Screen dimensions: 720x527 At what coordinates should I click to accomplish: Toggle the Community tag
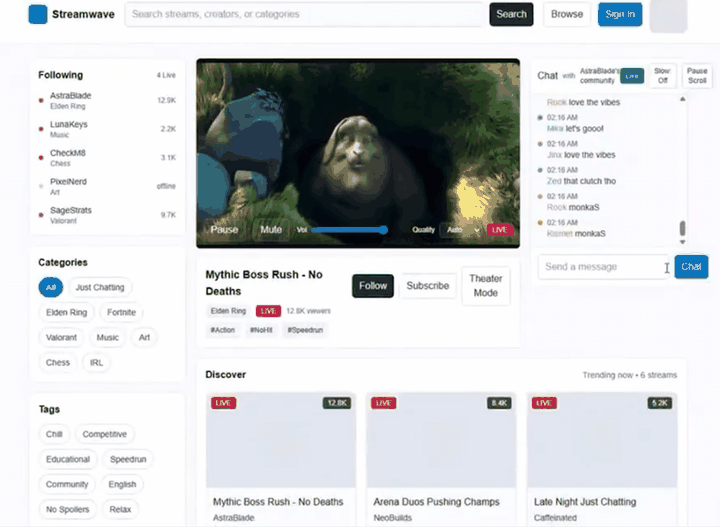(x=67, y=485)
